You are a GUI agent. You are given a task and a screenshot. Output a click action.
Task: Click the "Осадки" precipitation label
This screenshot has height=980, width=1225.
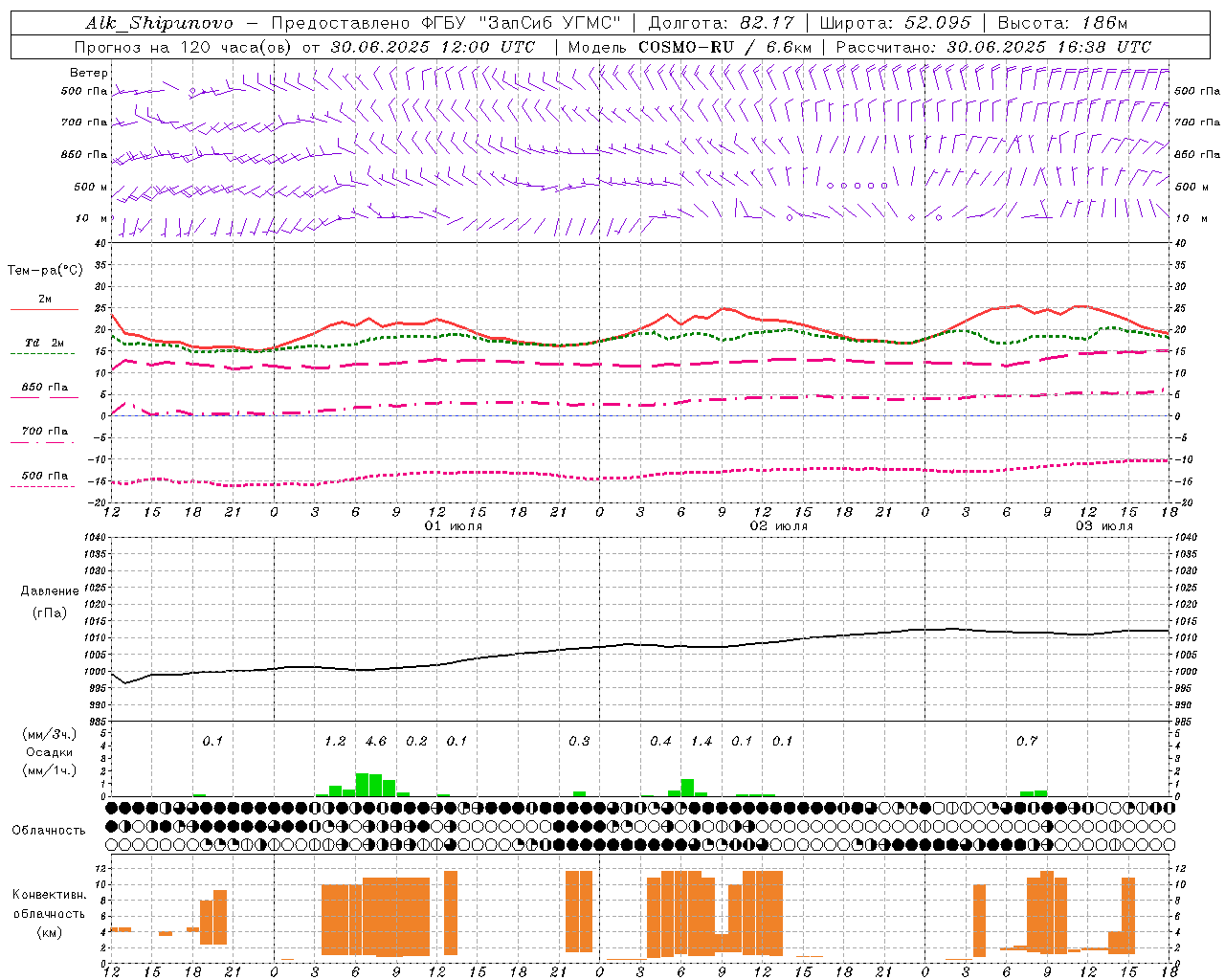coord(50,752)
